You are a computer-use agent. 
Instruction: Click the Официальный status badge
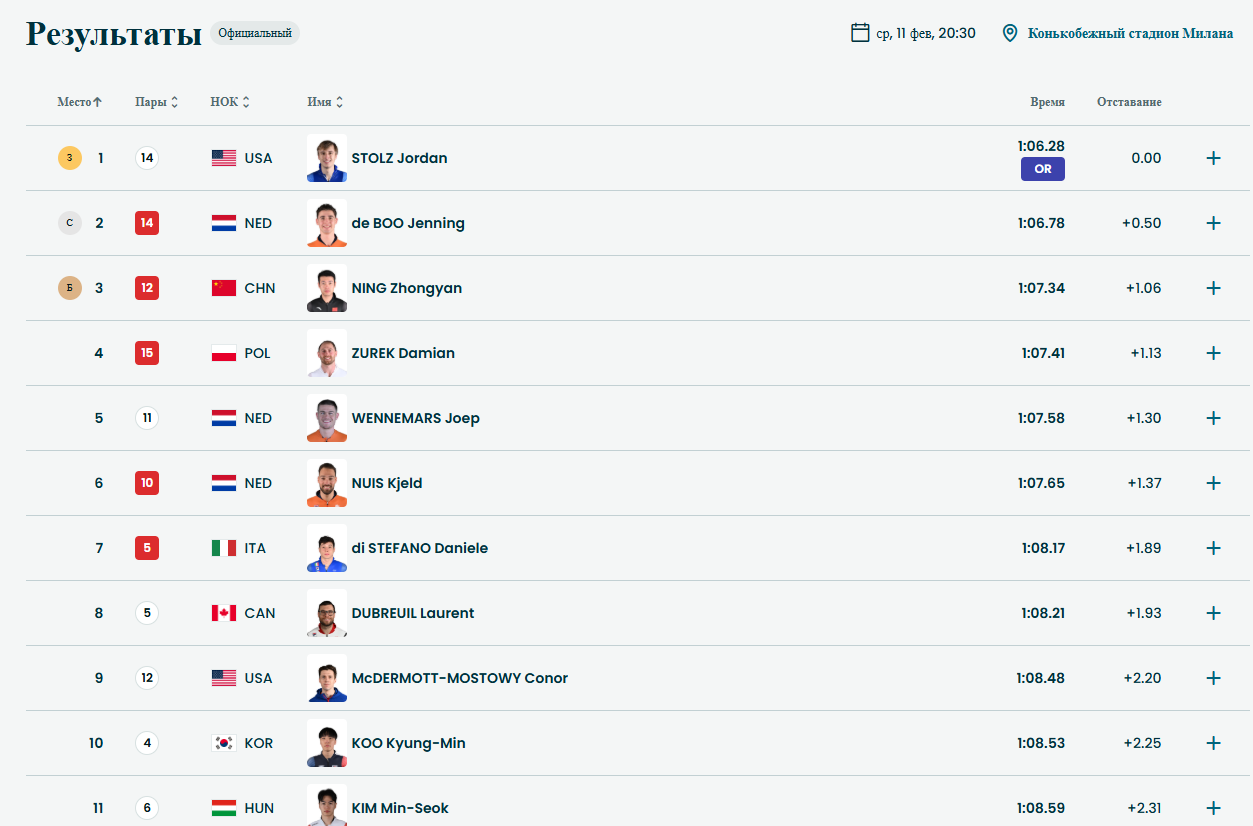(x=254, y=33)
